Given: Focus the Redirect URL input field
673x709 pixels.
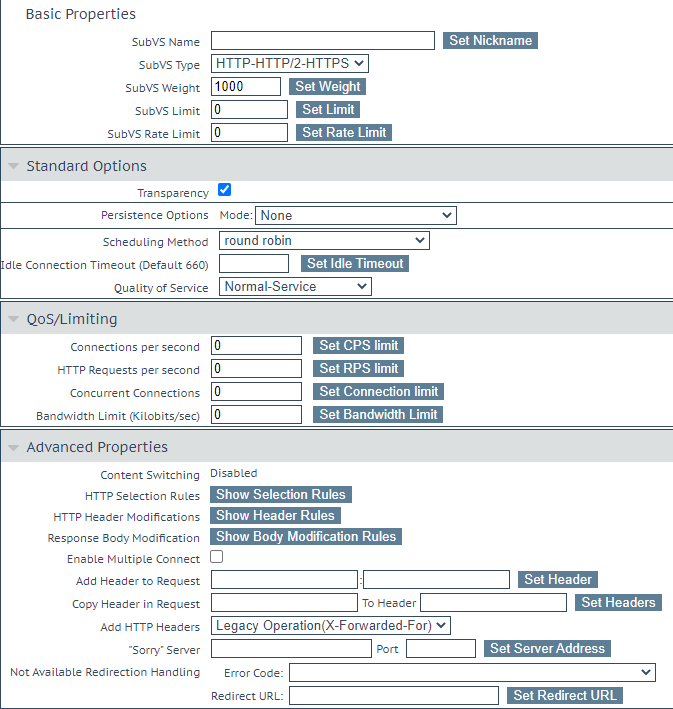Looking at the screenshot, I should pyautogui.click(x=394, y=695).
